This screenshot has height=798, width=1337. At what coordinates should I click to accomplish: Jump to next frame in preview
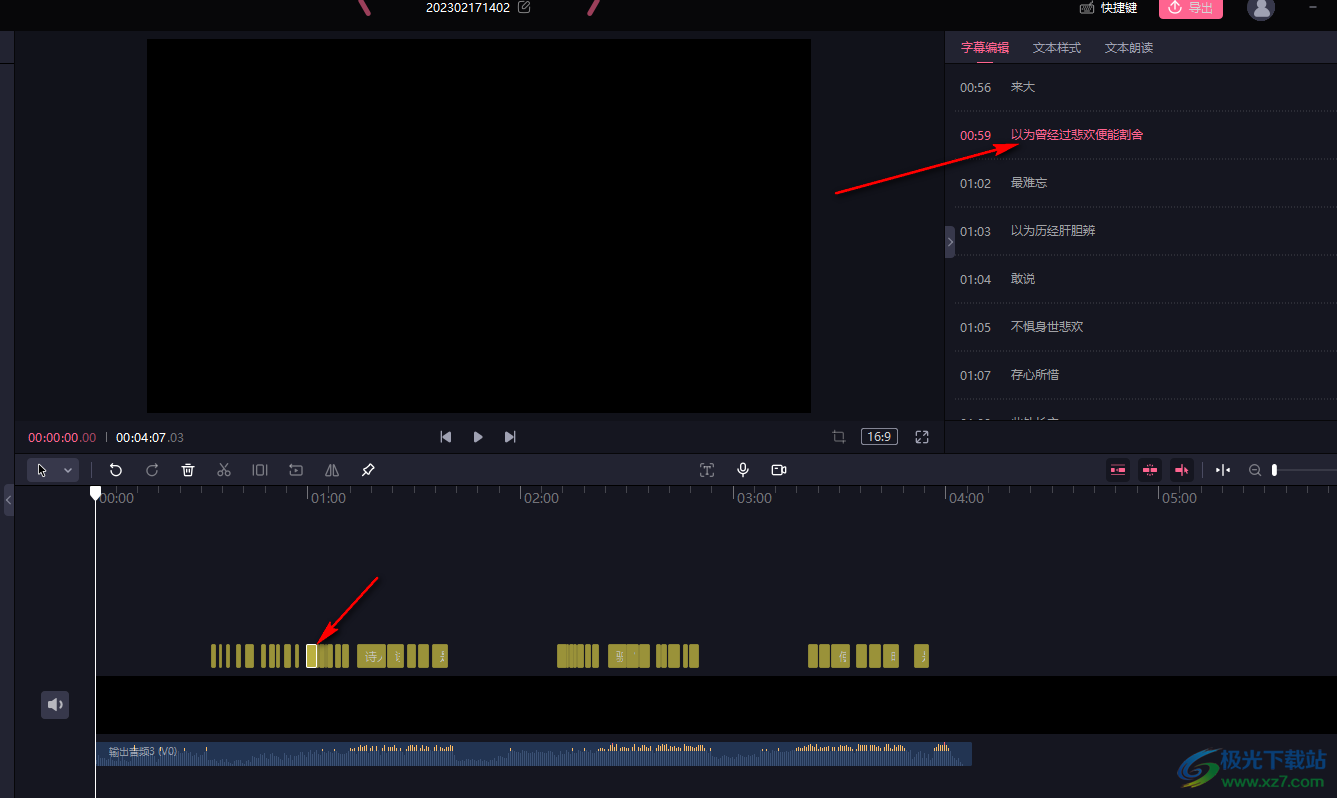510,437
